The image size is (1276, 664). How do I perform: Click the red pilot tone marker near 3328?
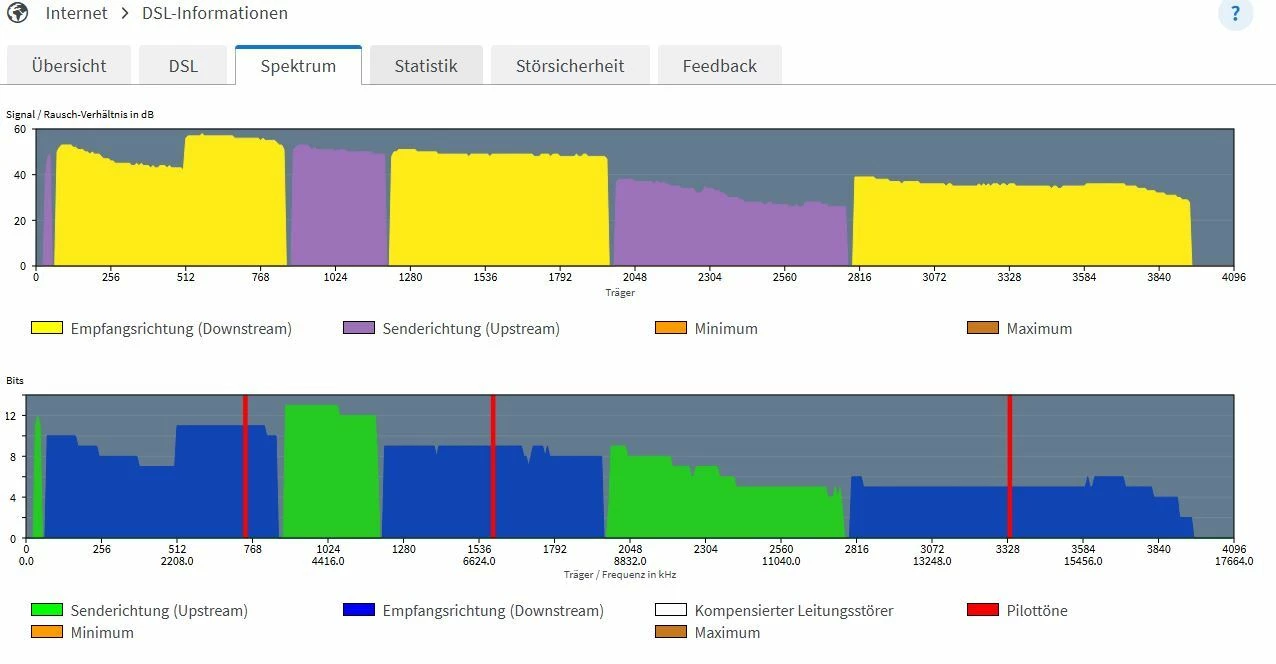1009,466
